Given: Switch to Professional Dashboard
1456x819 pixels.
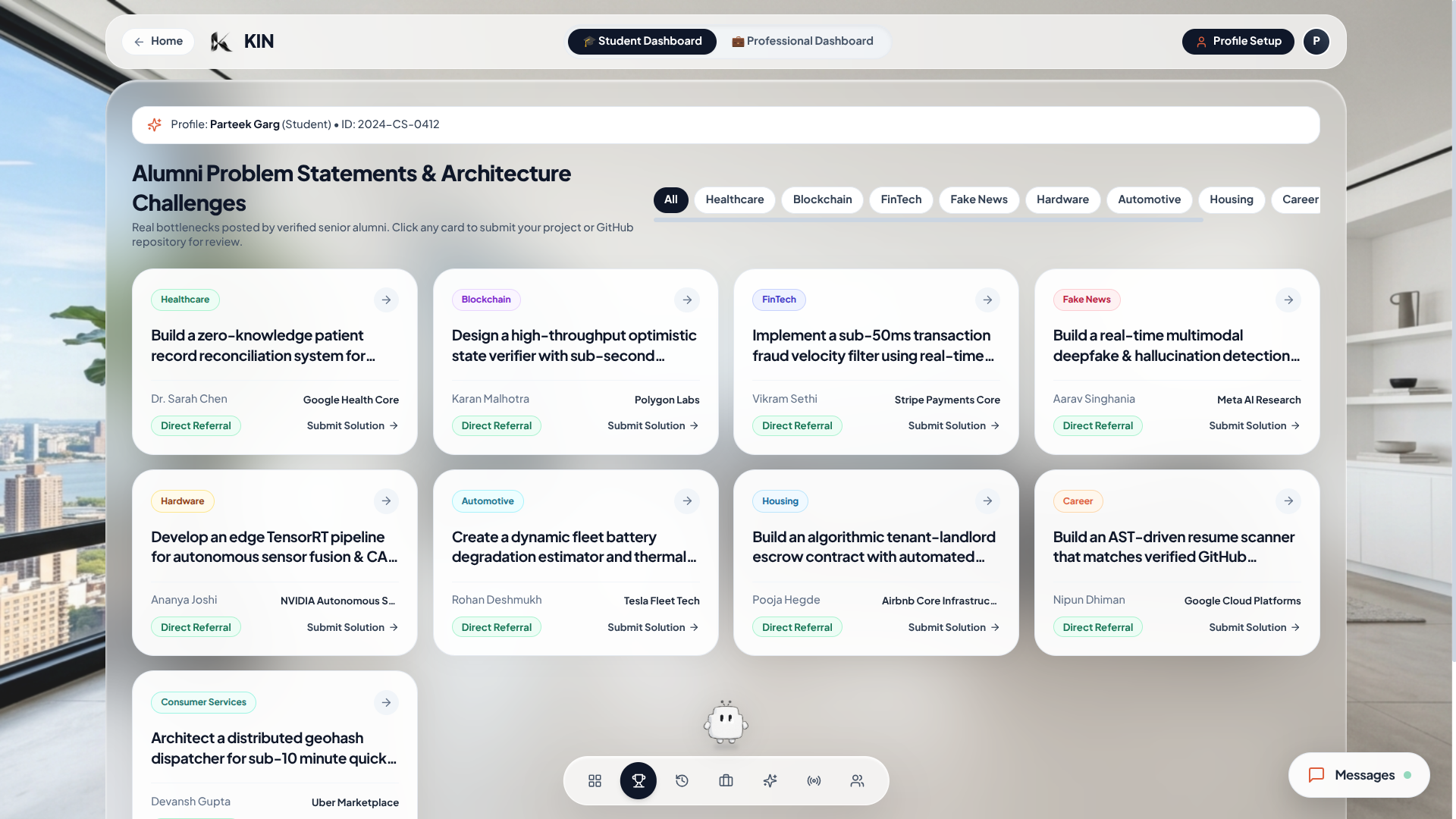Looking at the screenshot, I should click(x=802, y=42).
